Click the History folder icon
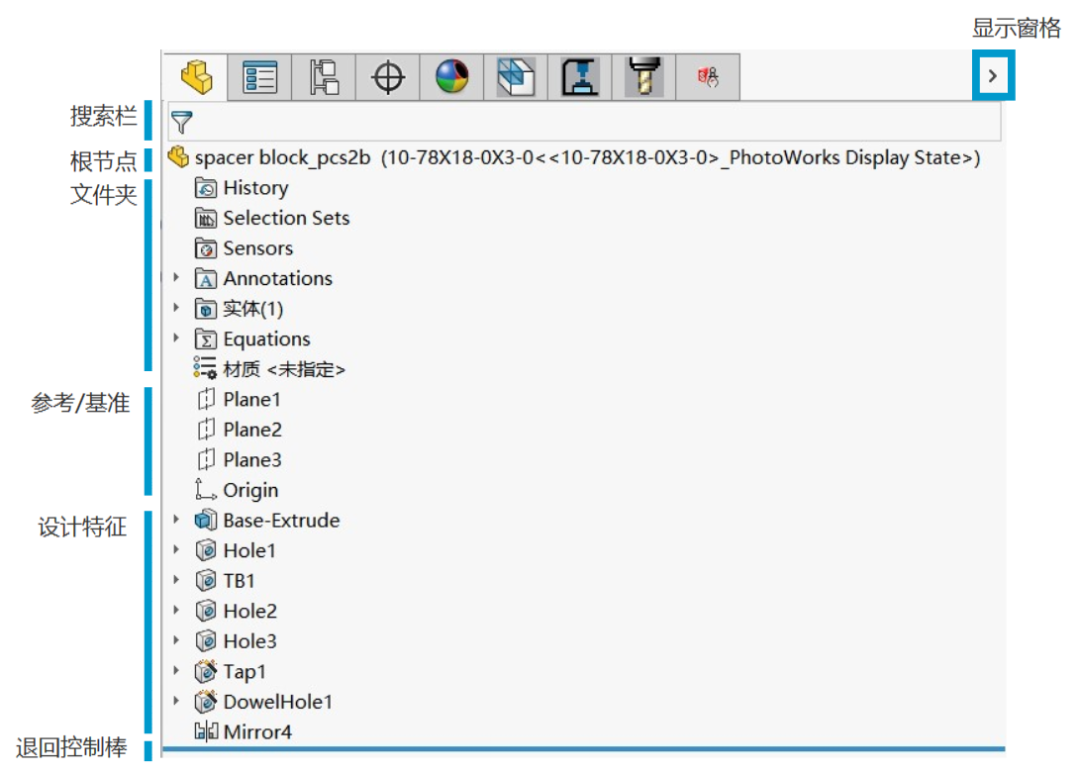1080x773 pixels. [x=206, y=188]
